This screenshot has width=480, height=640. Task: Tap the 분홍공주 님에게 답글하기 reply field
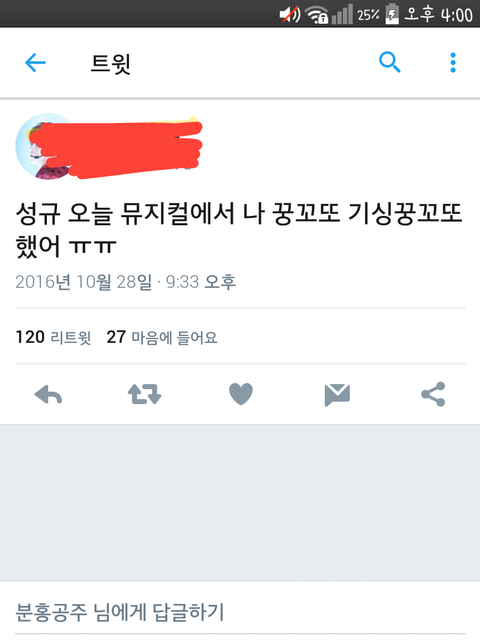(x=240, y=612)
